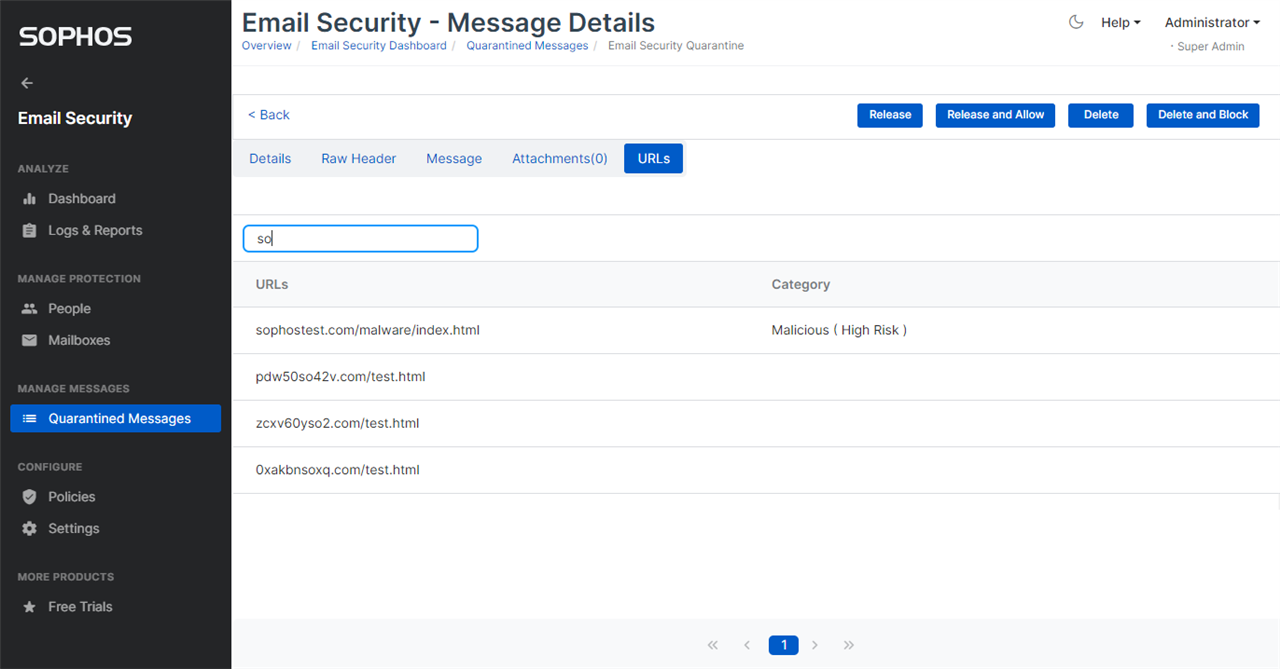Open the Attachments(0) tab
The height and width of the screenshot is (669, 1280).
560,159
